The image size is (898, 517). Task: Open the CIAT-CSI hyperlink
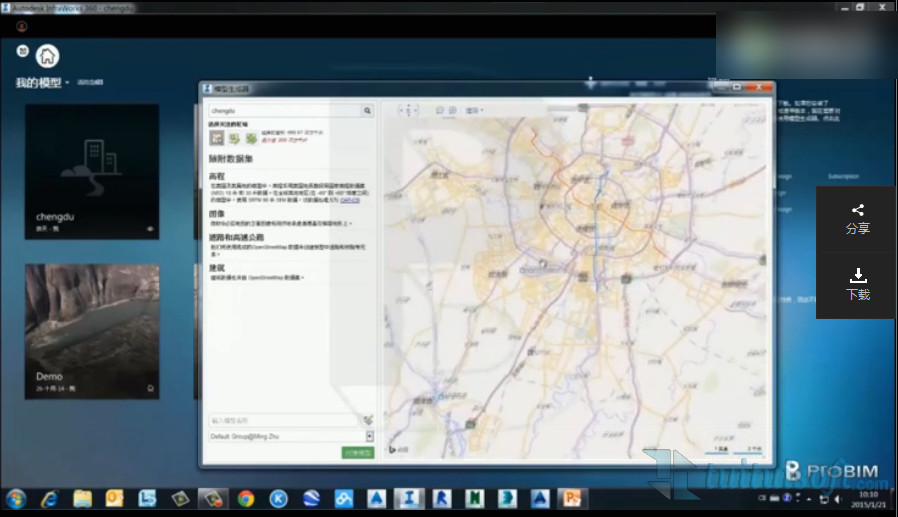349,200
